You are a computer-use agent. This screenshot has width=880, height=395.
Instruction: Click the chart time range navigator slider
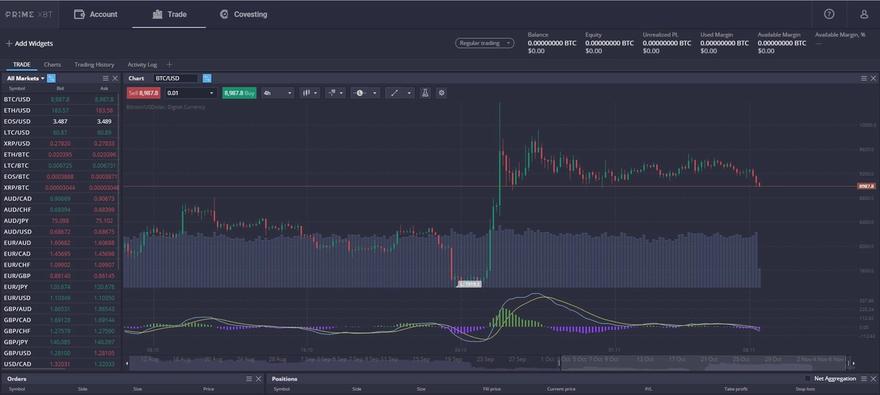point(704,364)
